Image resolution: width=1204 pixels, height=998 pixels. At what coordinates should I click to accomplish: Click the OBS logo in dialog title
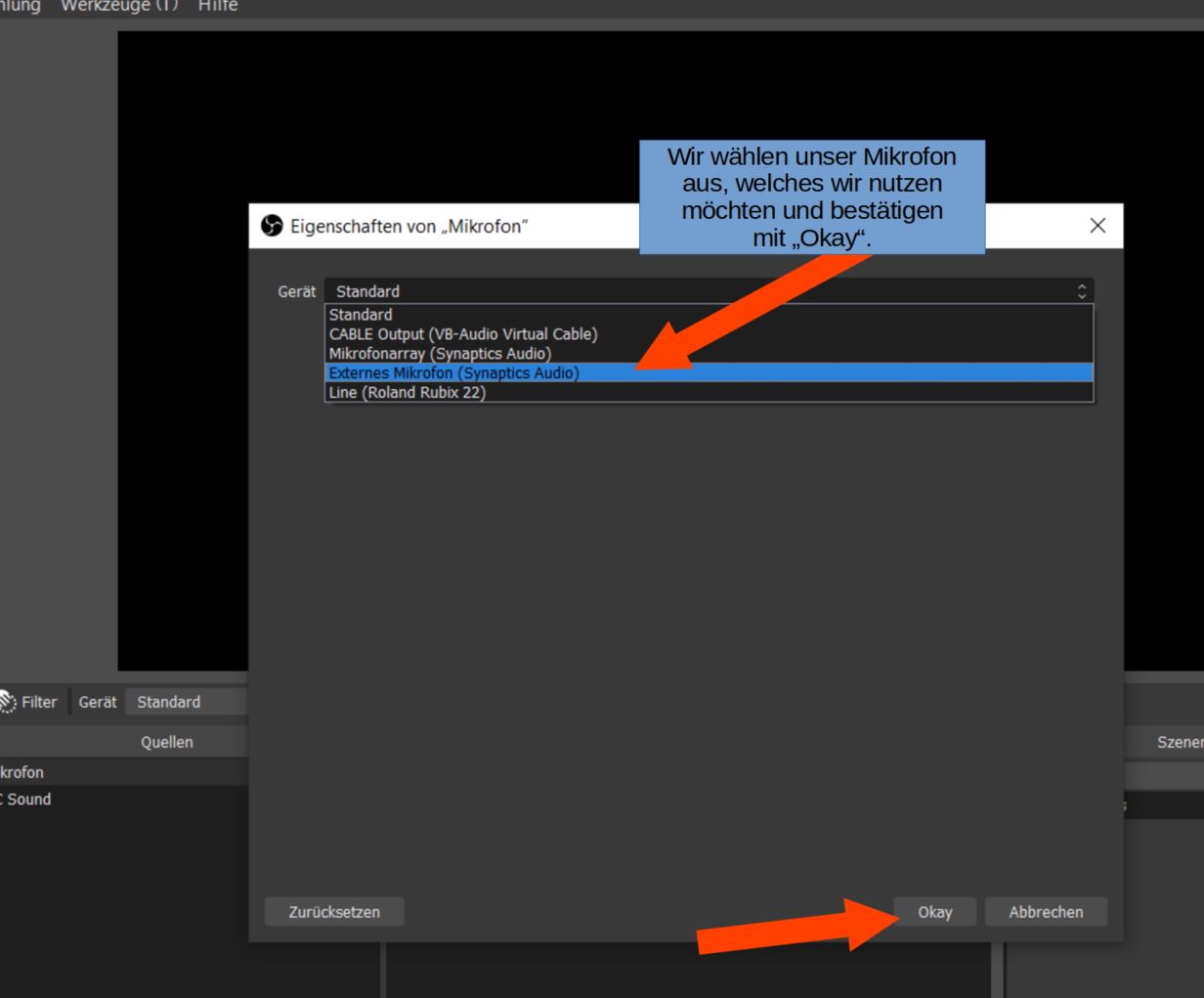272,226
